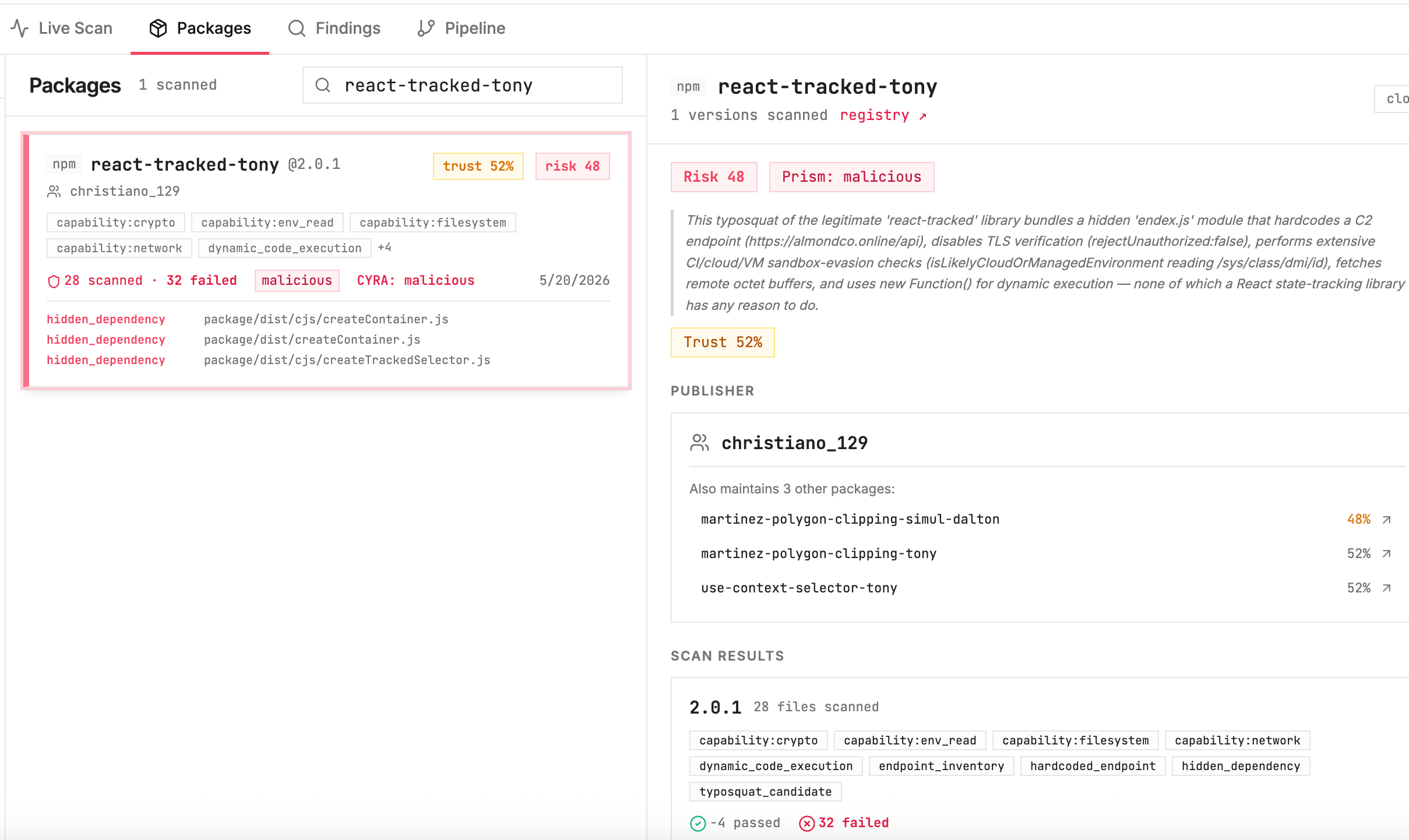Click the npm badge in detail header
1409x840 pixels.
pos(688,87)
